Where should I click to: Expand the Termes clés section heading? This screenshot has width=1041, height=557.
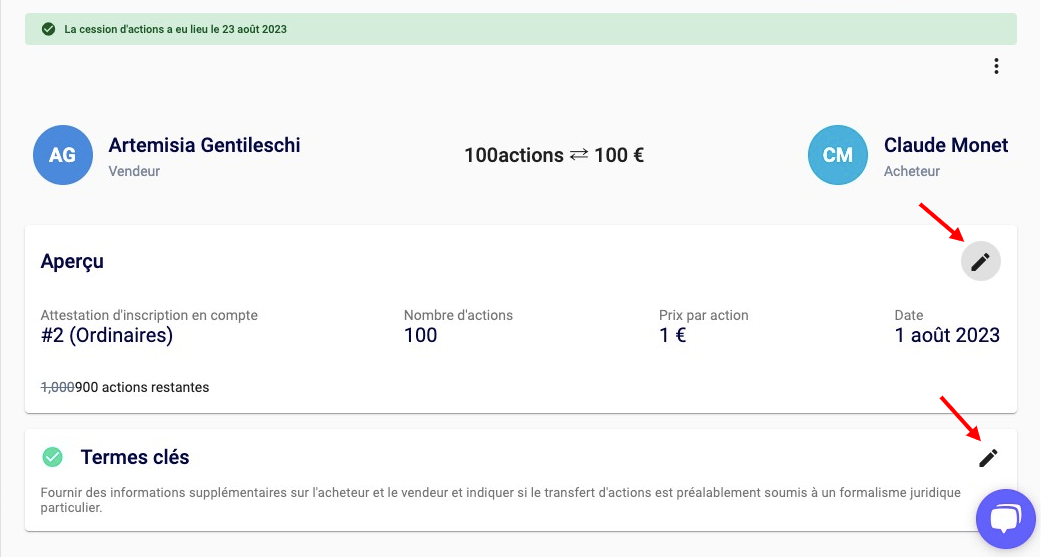[135, 457]
